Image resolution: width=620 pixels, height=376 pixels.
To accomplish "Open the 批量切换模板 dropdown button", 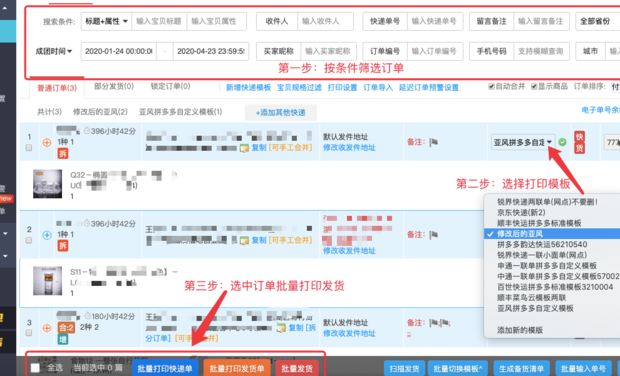I will [457, 368].
